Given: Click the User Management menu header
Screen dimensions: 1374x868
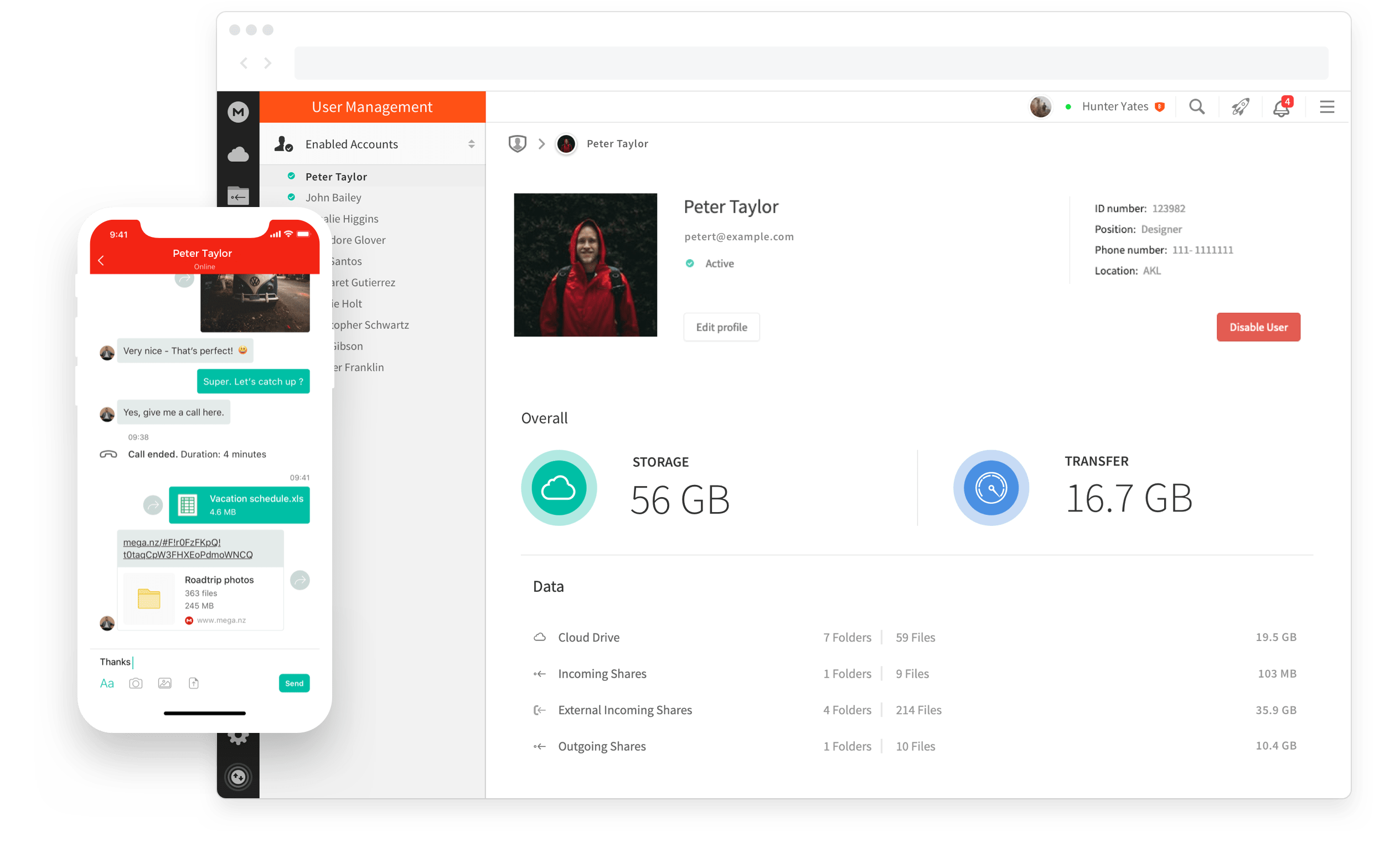Looking at the screenshot, I should point(371,106).
